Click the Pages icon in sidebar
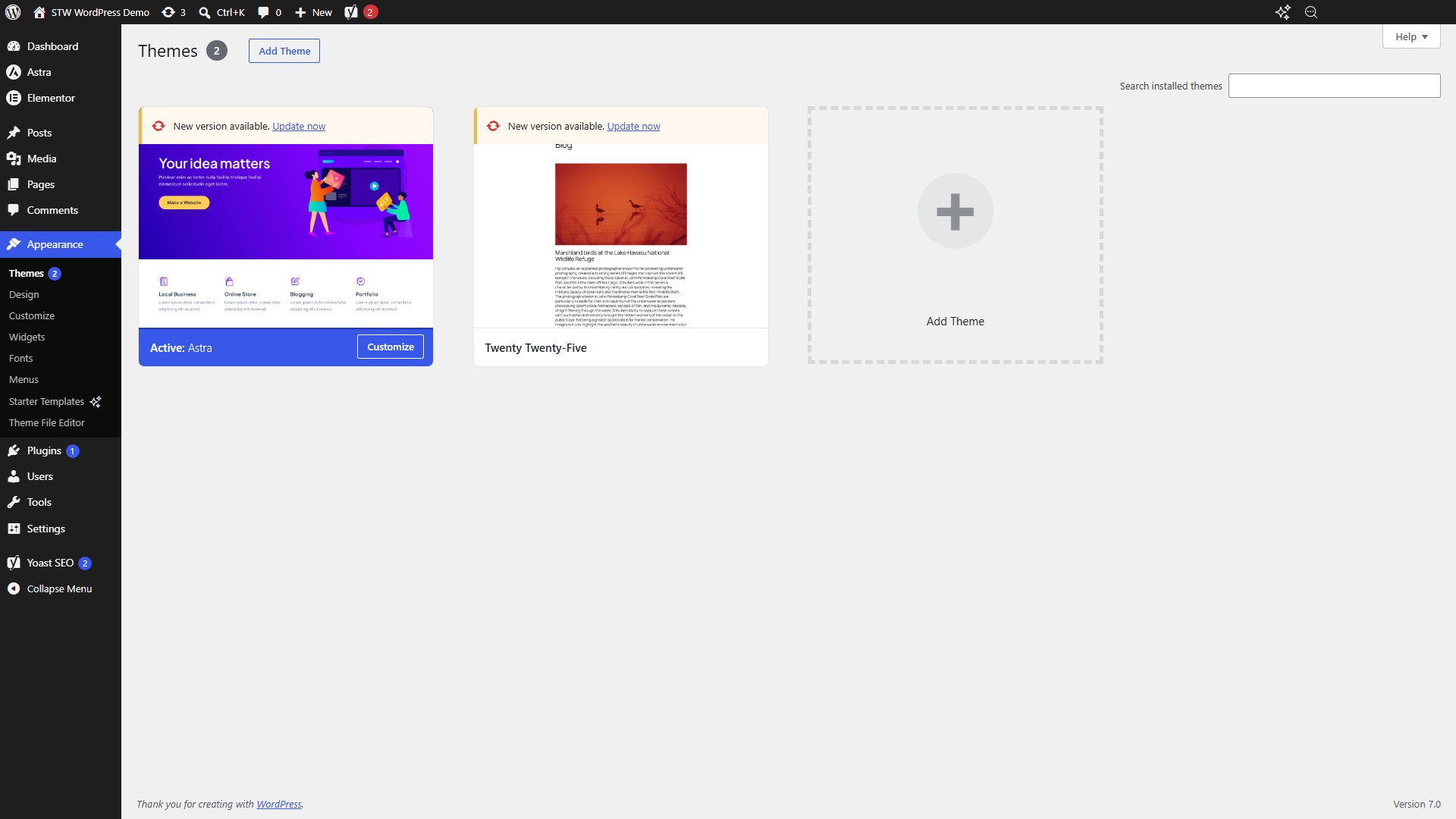This screenshot has height=819, width=1456. pyautogui.click(x=14, y=184)
